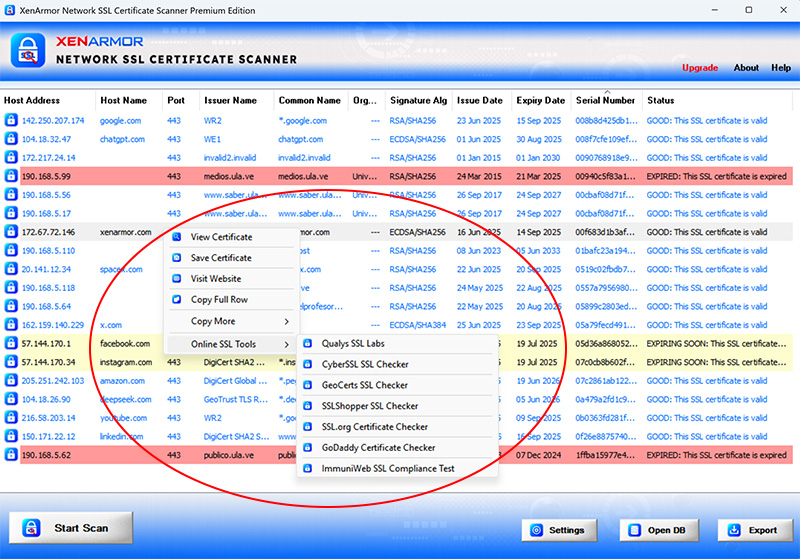Click the Open DB button
This screenshot has width=800, height=559.
659,530
